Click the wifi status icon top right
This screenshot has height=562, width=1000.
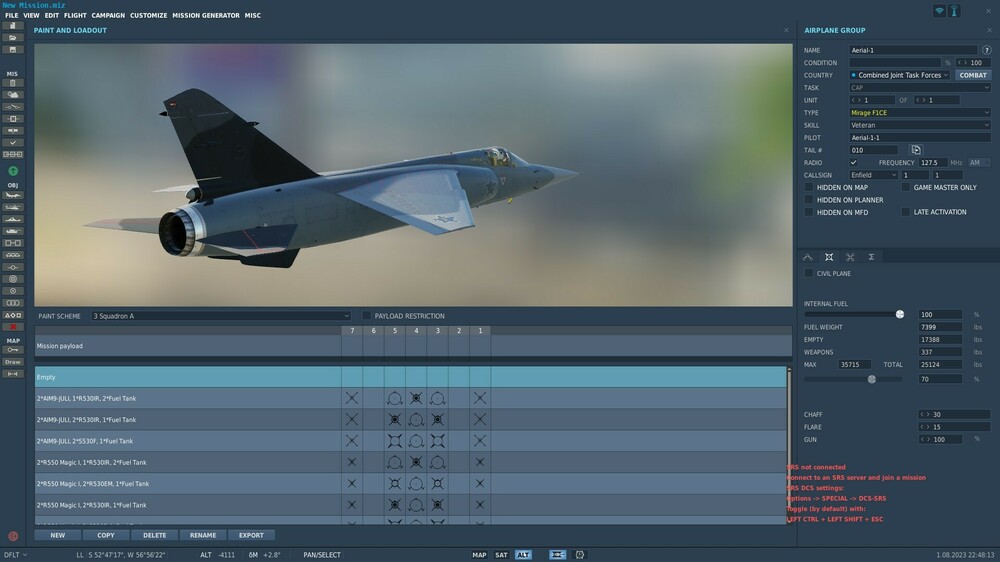click(939, 11)
